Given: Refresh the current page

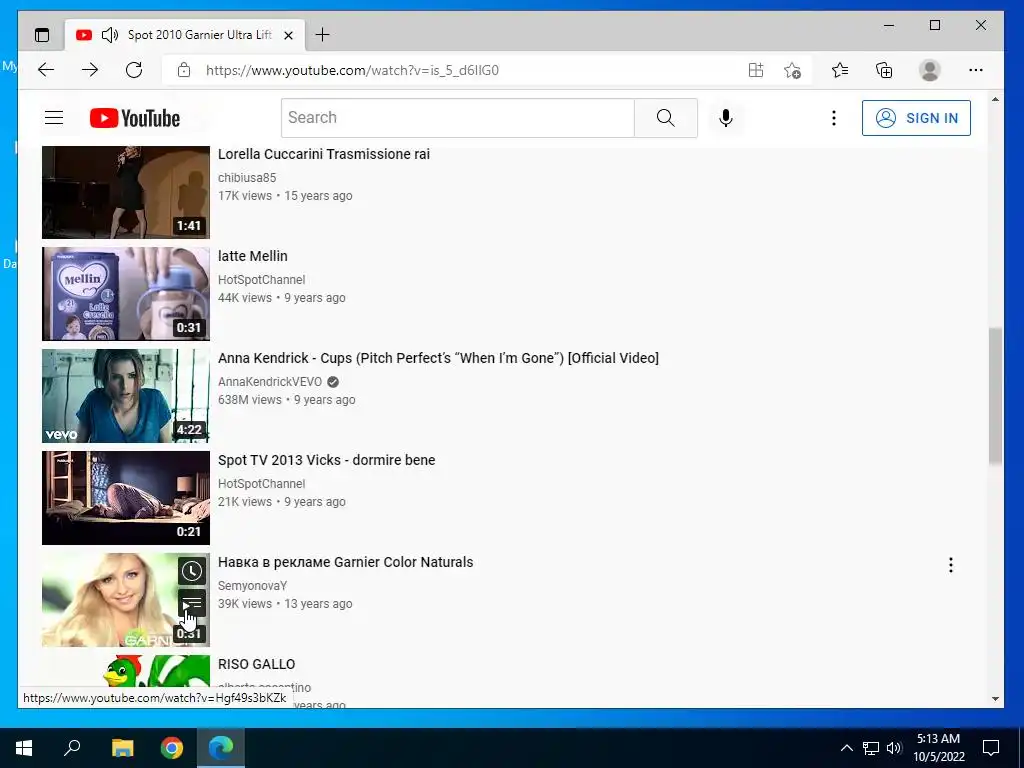Looking at the screenshot, I should point(134,70).
